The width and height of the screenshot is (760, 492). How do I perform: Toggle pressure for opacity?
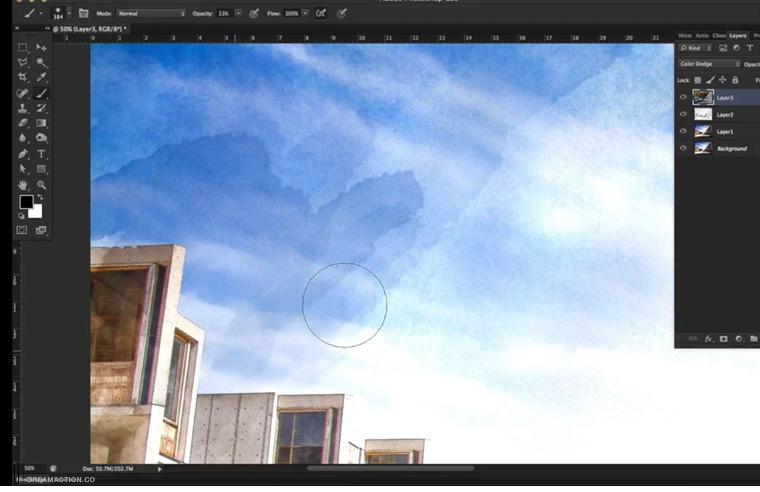[x=254, y=14]
